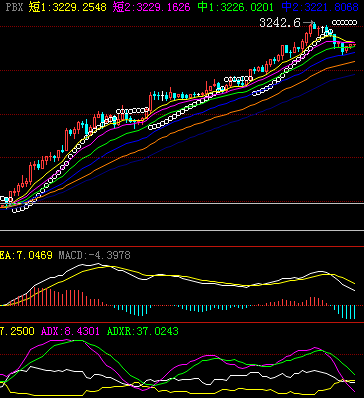Click the green 中1:3226.0201 legend value

tap(236, 7)
